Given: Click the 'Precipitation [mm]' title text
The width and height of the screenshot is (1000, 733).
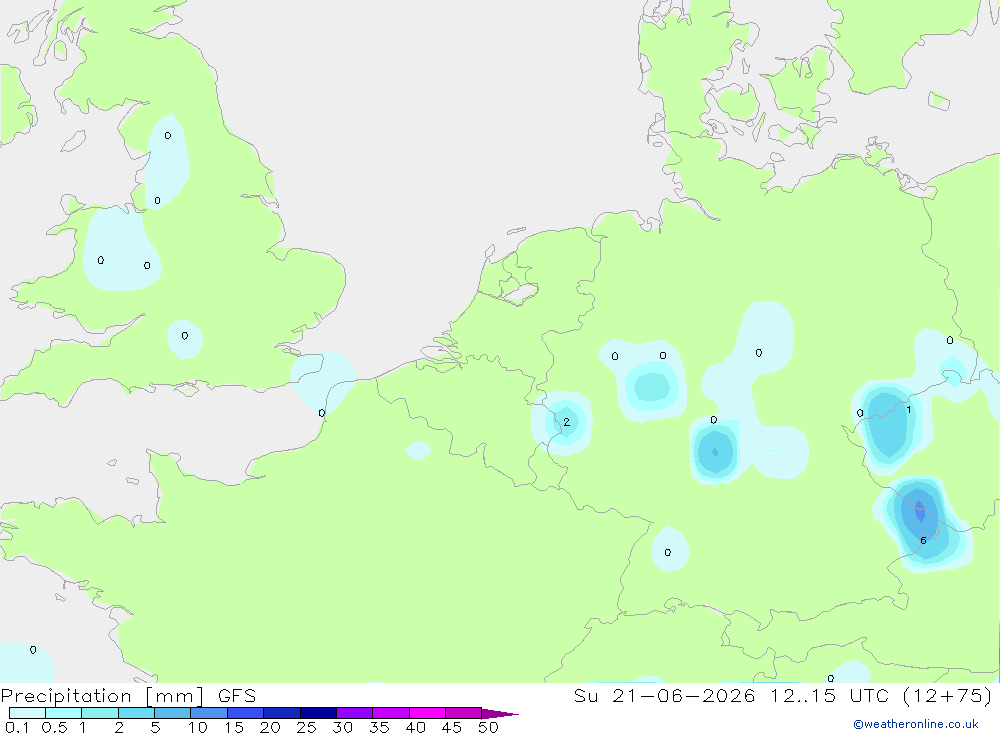Looking at the screenshot, I should pos(102,696).
